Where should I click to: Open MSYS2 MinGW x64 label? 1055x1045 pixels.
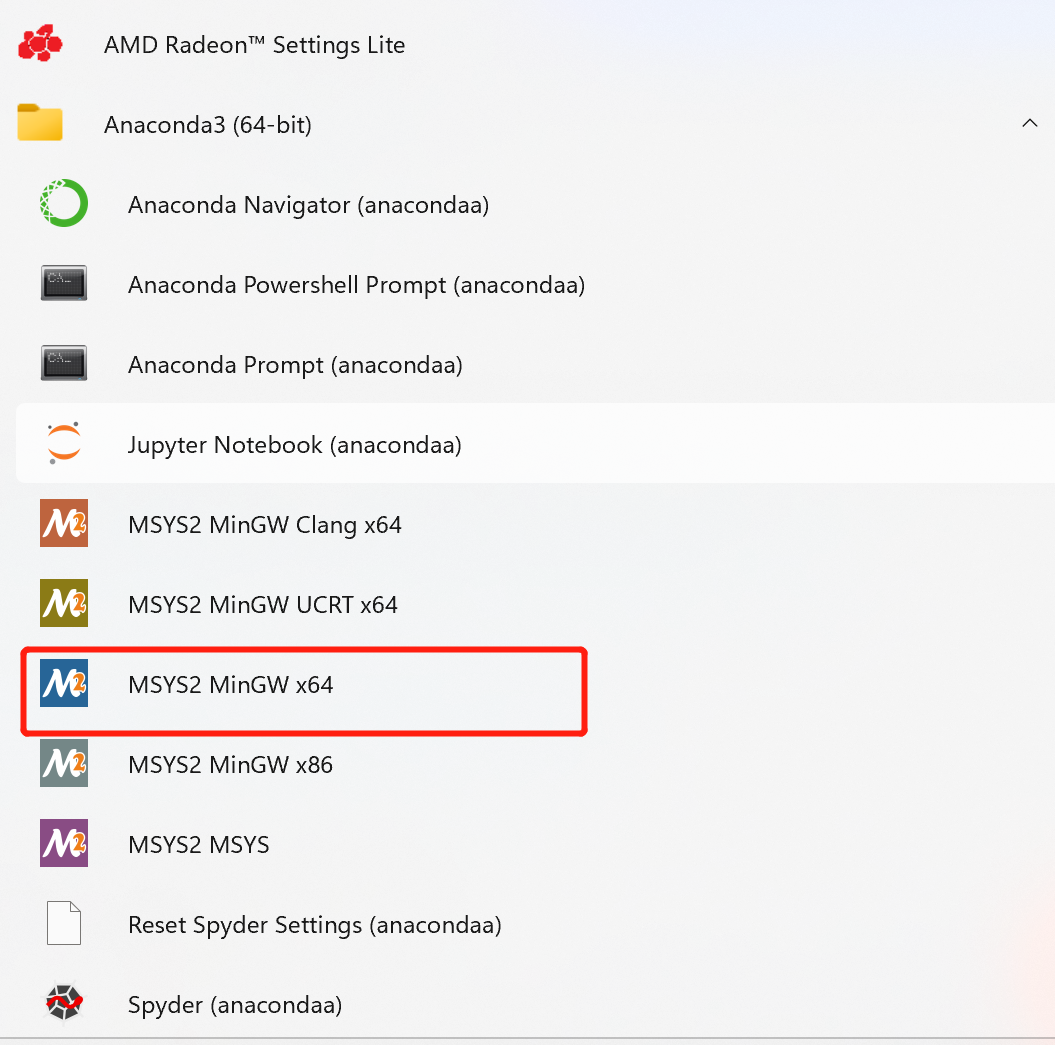(x=231, y=685)
